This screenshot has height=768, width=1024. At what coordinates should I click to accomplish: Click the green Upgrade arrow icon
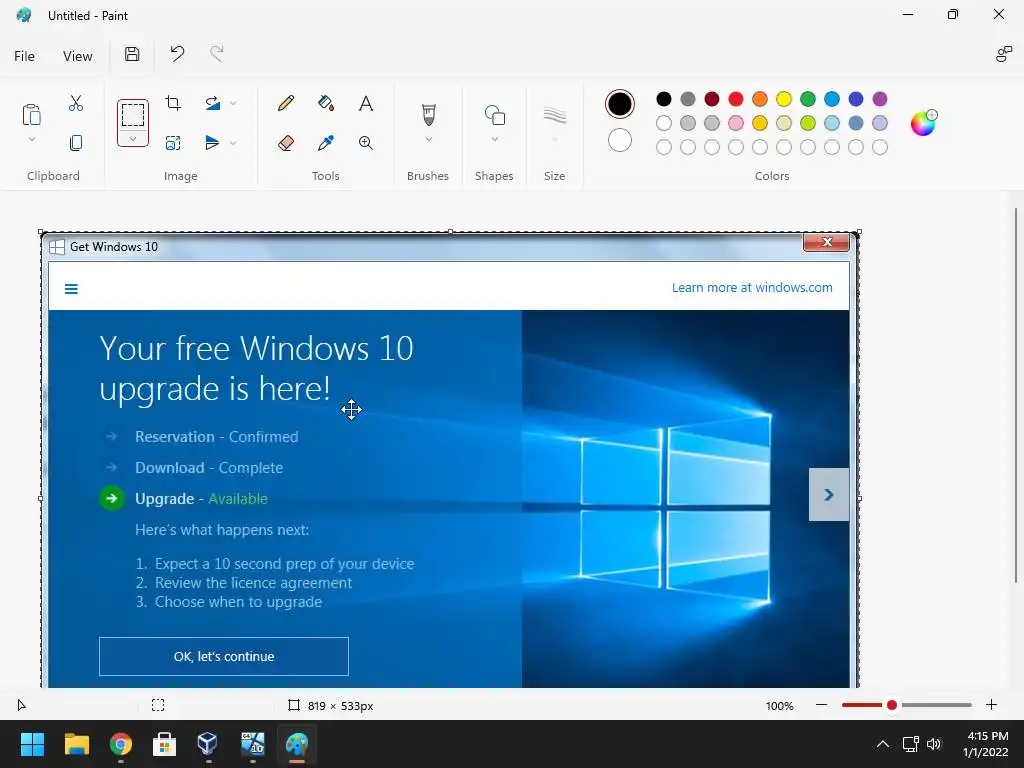112,498
